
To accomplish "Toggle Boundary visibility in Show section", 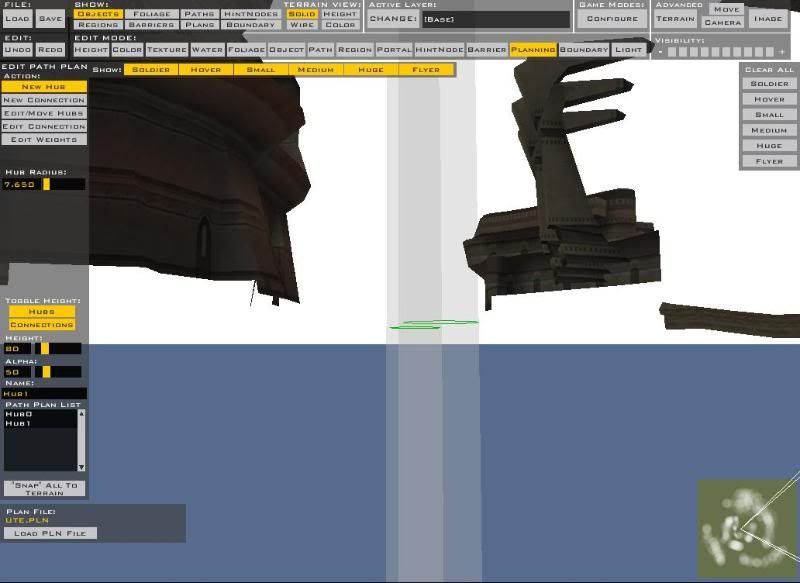I will [251, 24].
